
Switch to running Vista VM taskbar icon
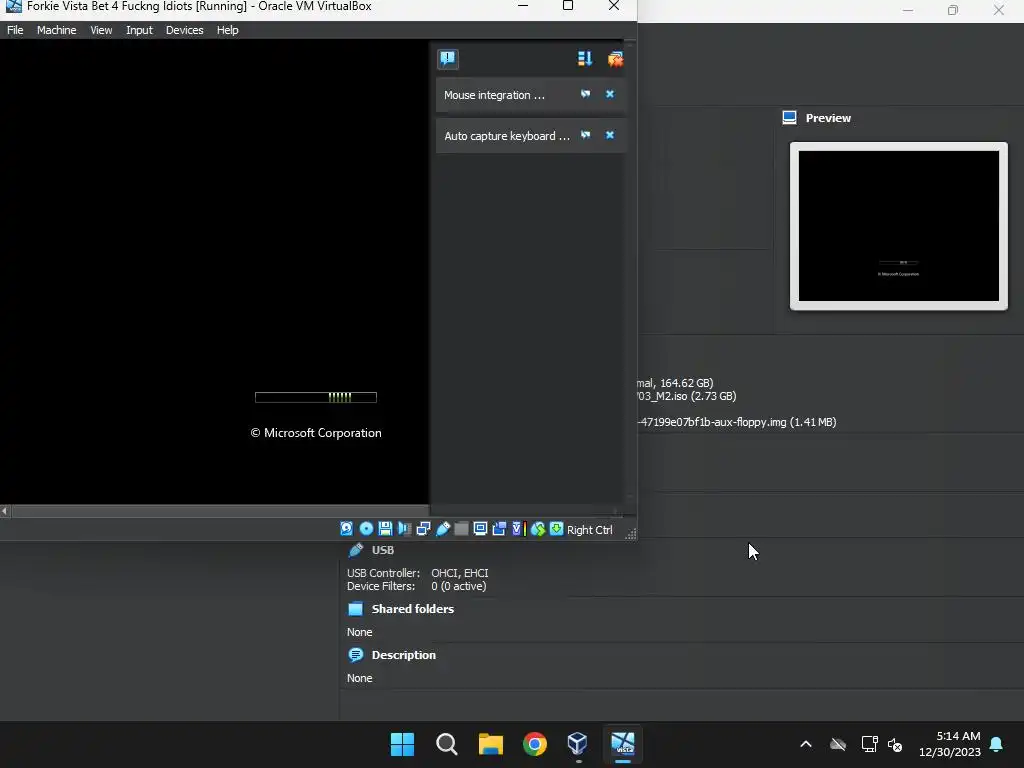[x=623, y=744]
